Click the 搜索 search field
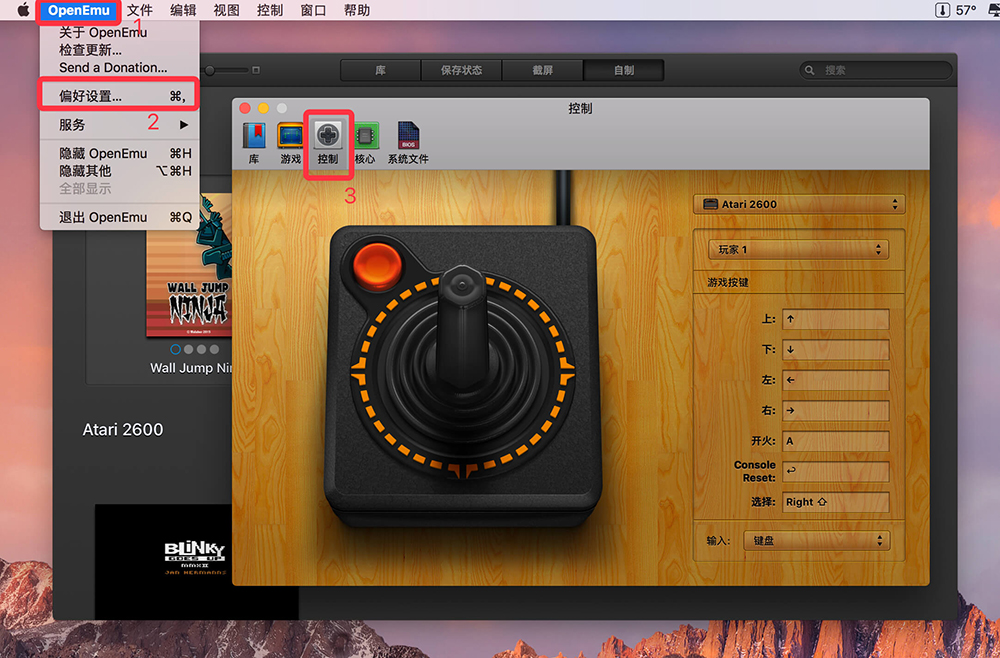 (876, 70)
